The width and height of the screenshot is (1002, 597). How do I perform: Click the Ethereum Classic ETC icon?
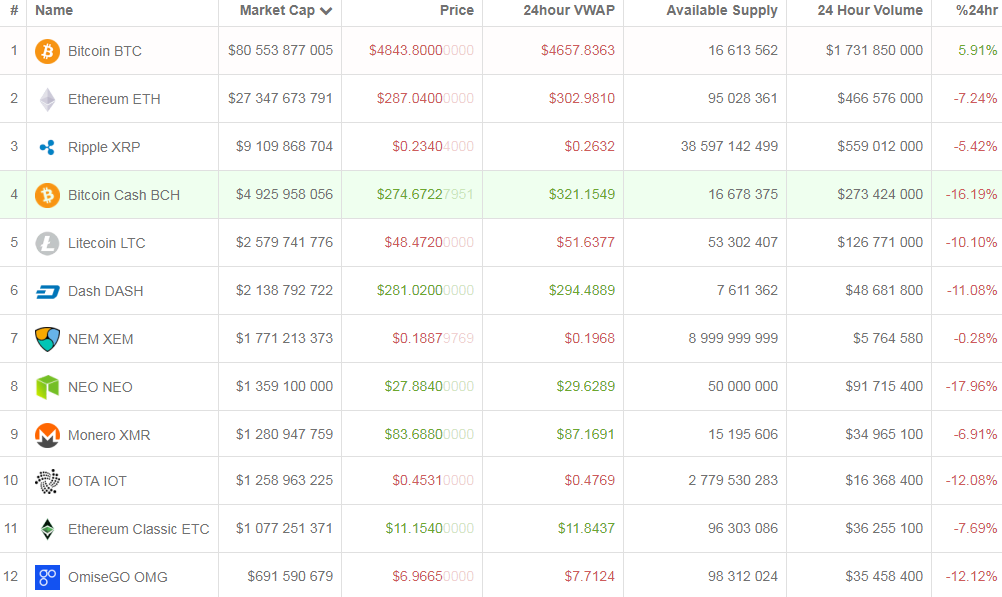(47, 529)
